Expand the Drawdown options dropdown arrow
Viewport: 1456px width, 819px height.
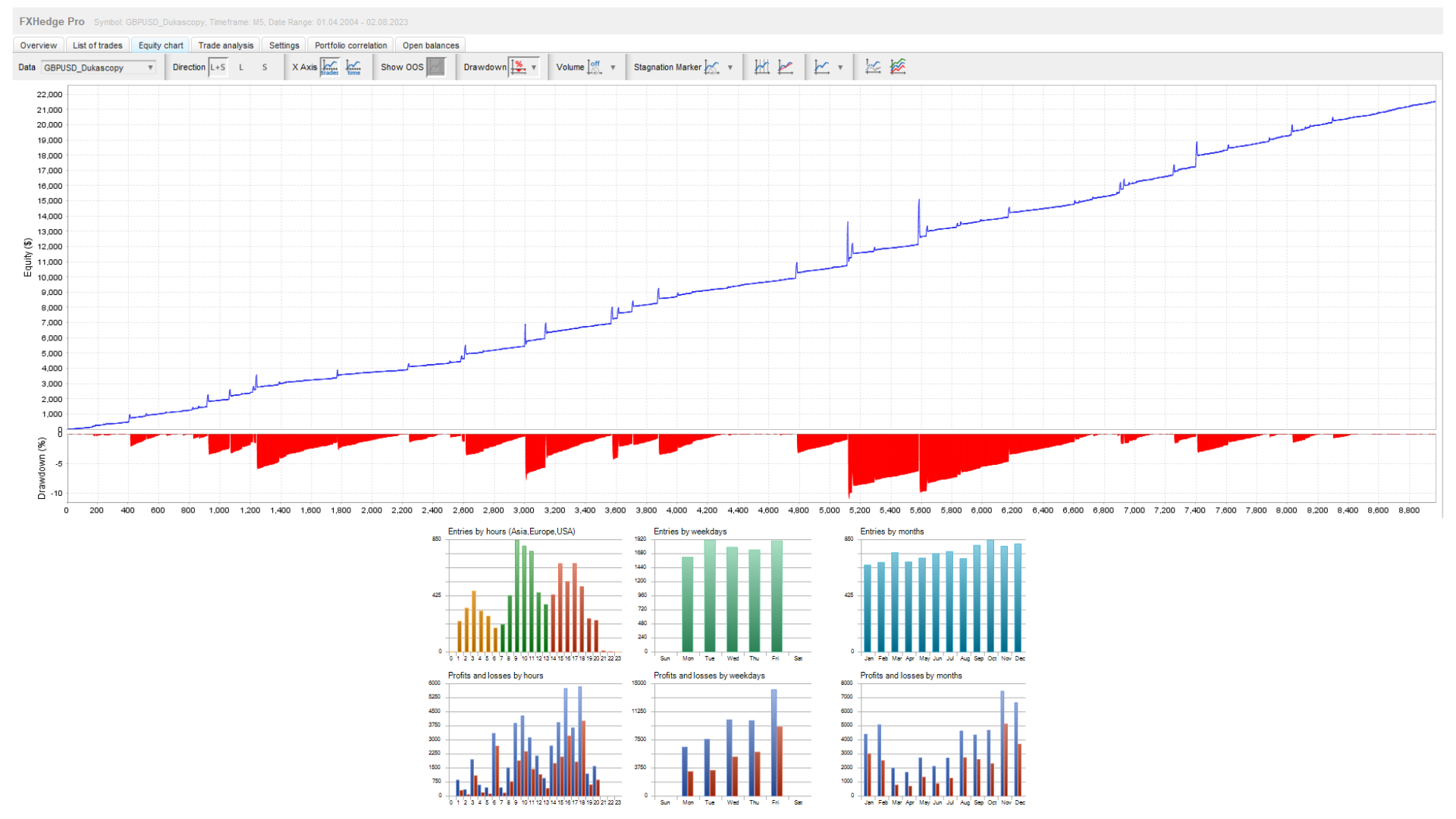535,67
